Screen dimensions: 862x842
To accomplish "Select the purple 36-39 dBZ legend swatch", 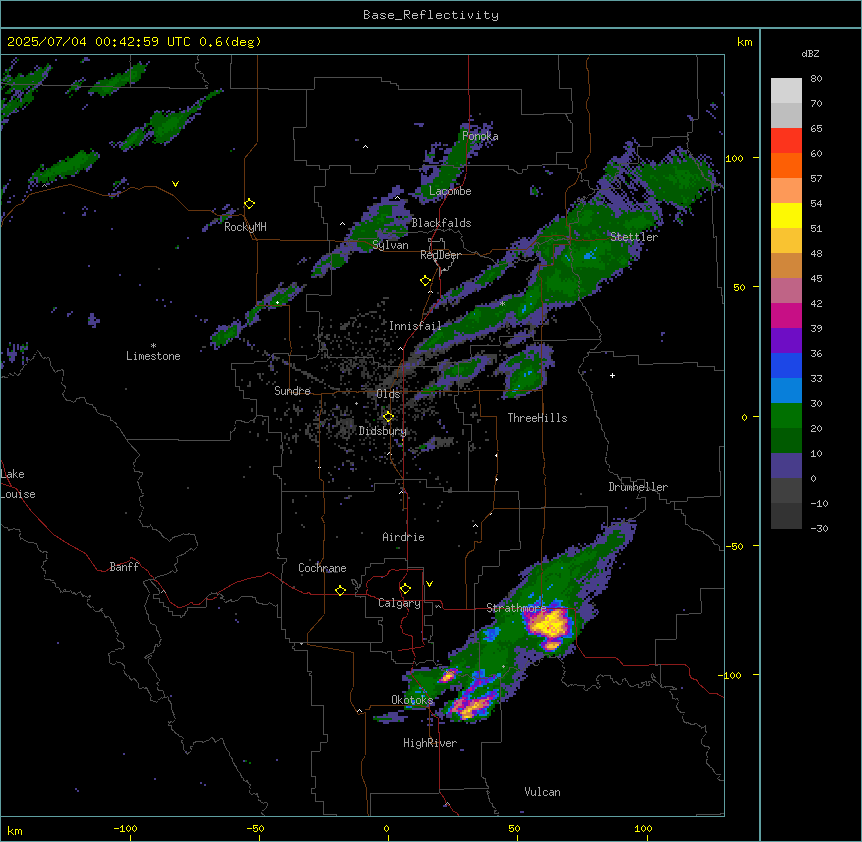I will point(786,341).
